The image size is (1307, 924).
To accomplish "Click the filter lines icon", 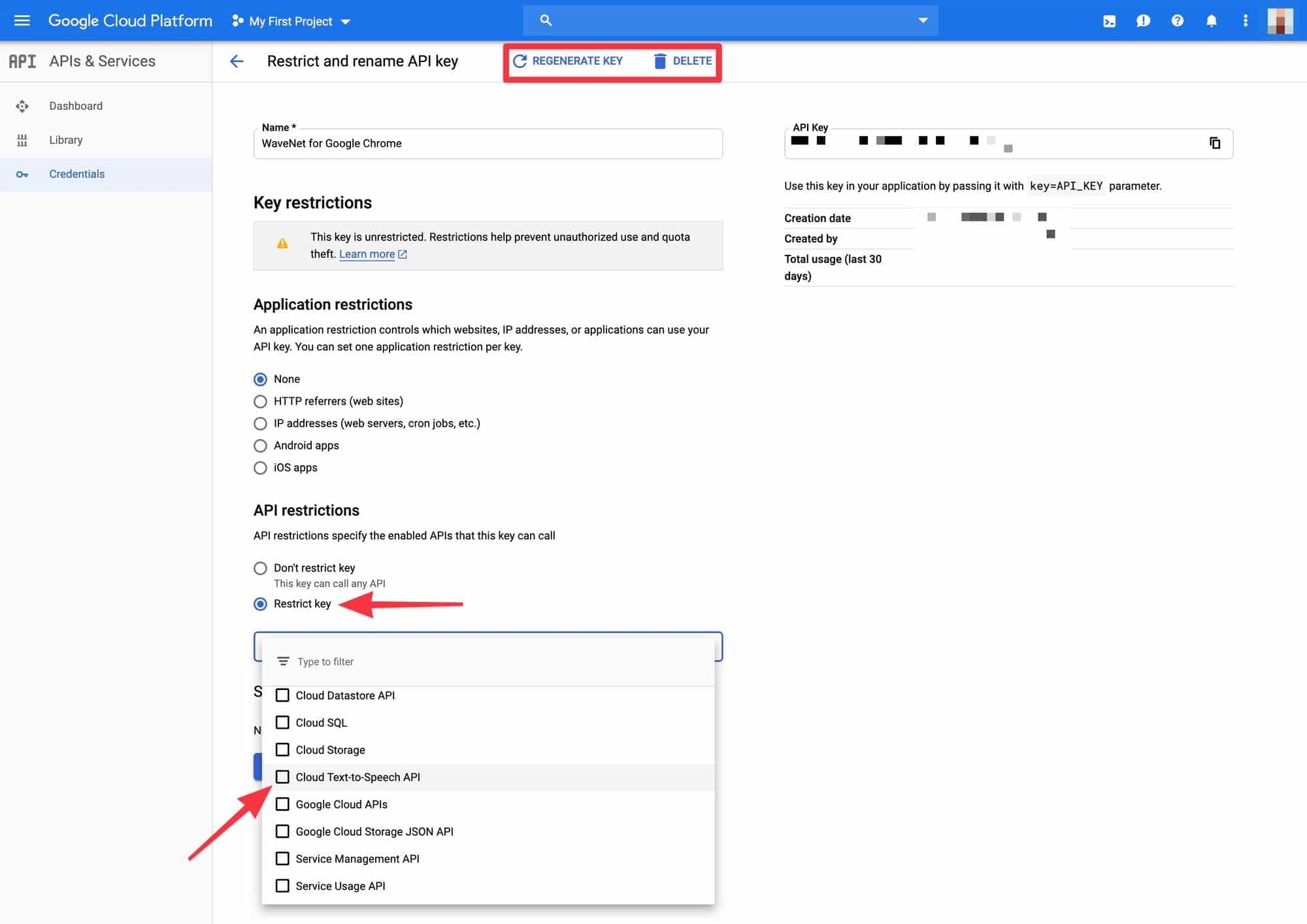I will coord(283,661).
